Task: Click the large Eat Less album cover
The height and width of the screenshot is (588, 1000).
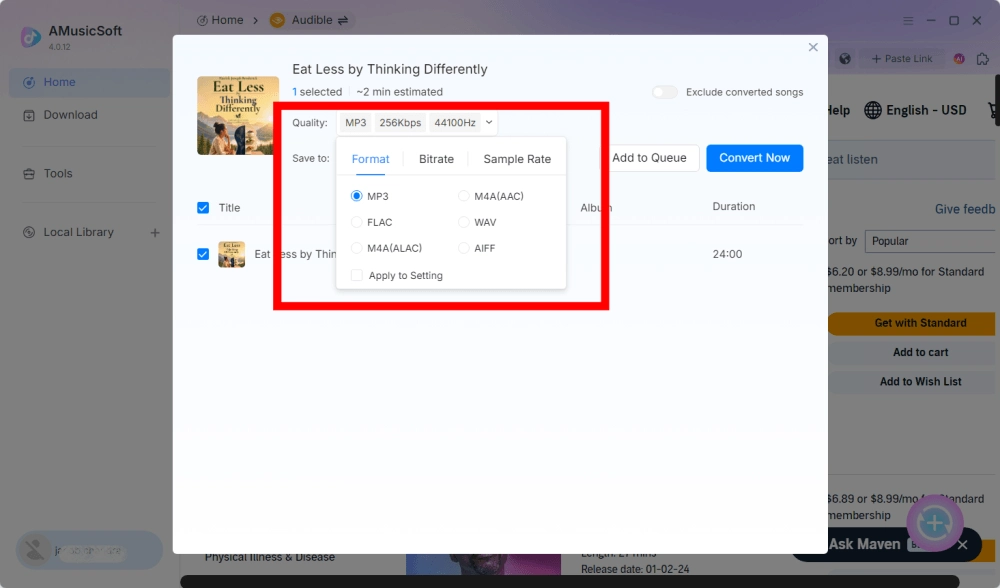Action: (x=238, y=115)
